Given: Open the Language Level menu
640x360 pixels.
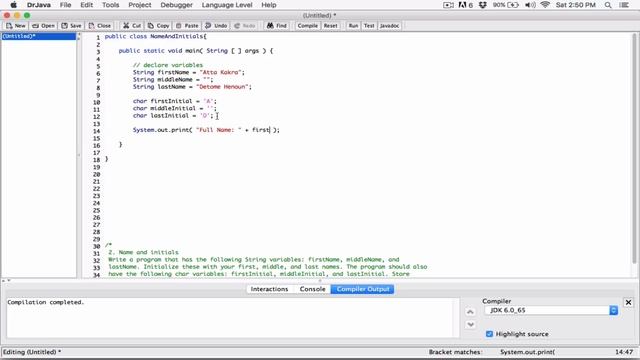Looking at the screenshot, I should point(227,5).
